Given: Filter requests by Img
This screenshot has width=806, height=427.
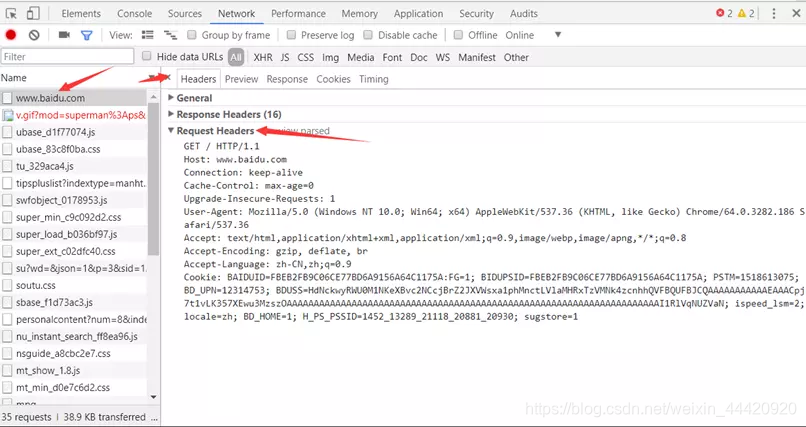Looking at the screenshot, I should 331,57.
